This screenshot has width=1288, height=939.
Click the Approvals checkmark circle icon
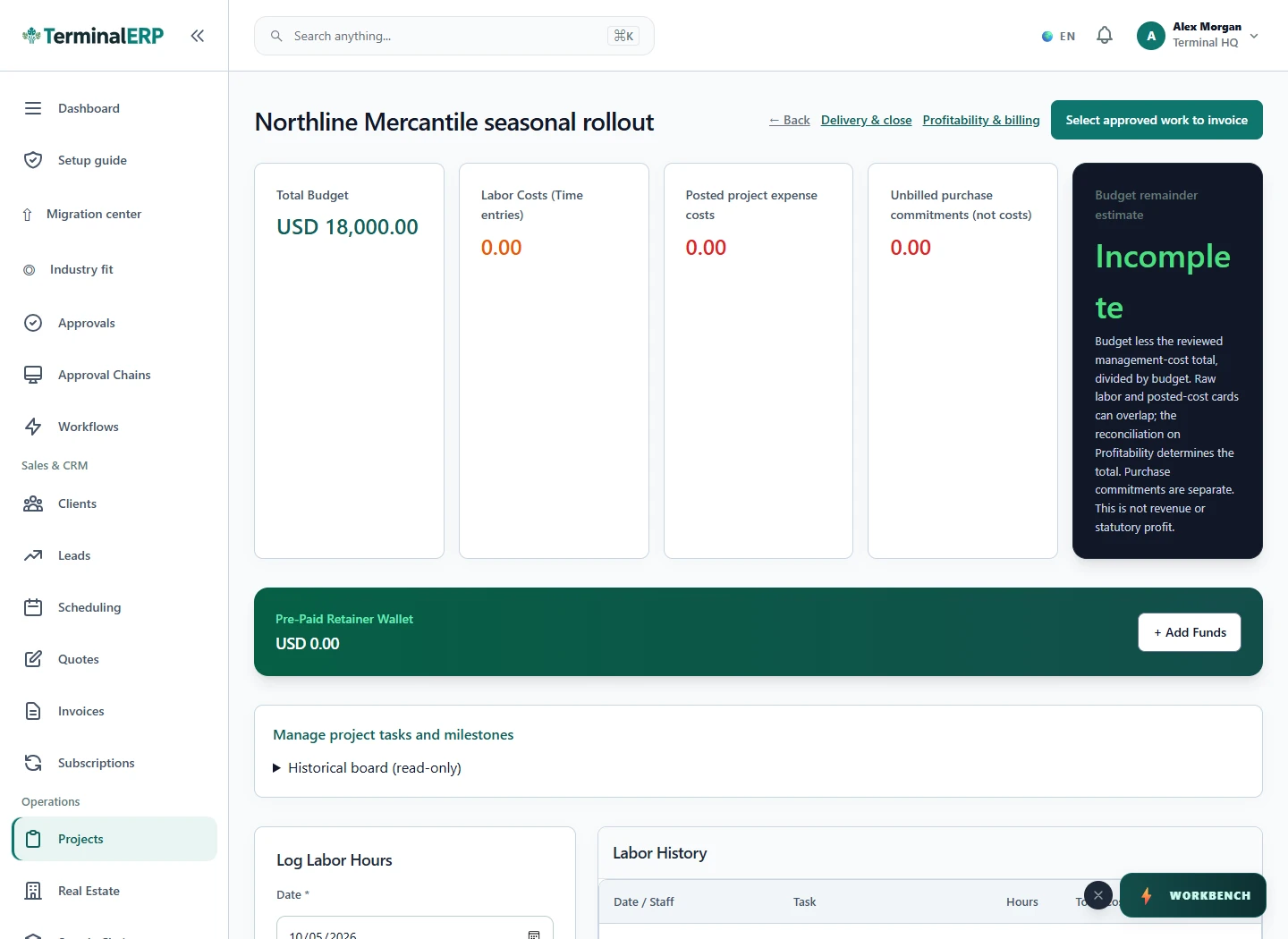[33, 323]
